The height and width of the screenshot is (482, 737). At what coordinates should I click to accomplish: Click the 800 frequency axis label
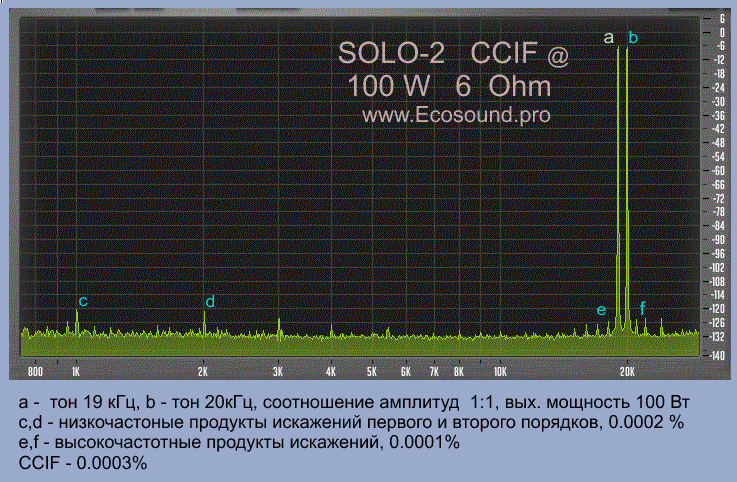35,372
